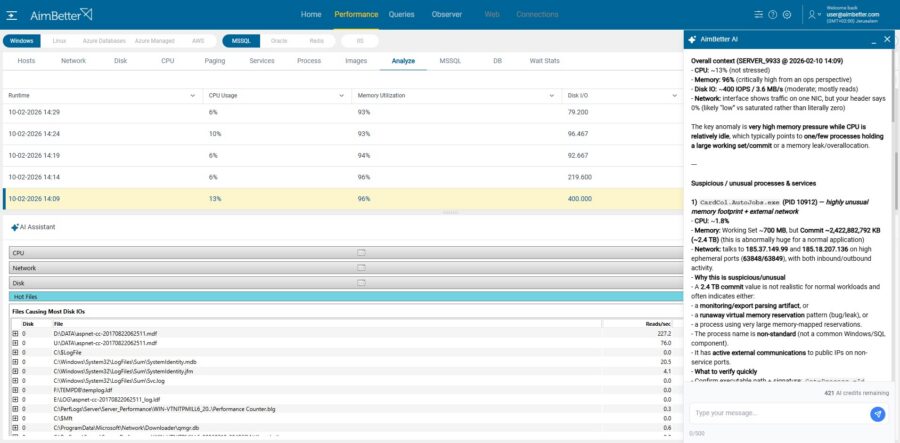Send message with the paper plane button

click(877, 413)
